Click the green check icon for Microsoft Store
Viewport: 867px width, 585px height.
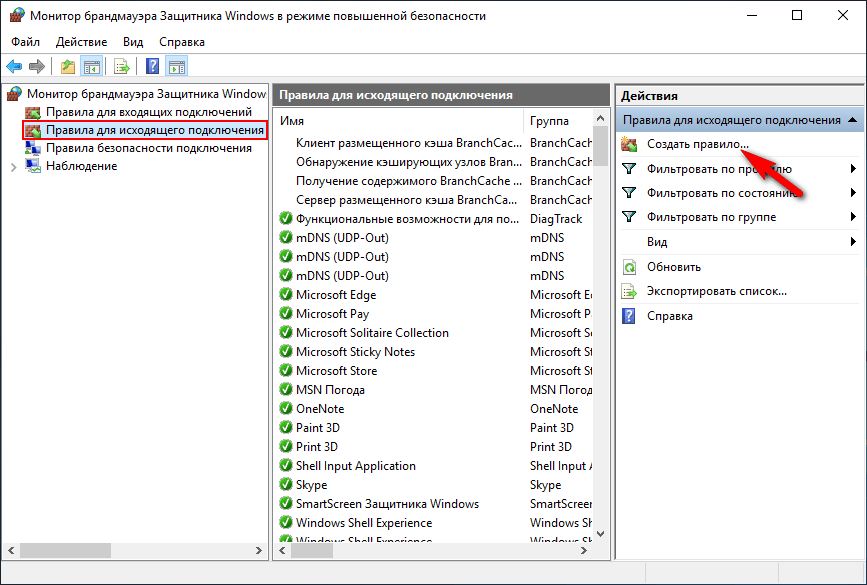tap(286, 370)
